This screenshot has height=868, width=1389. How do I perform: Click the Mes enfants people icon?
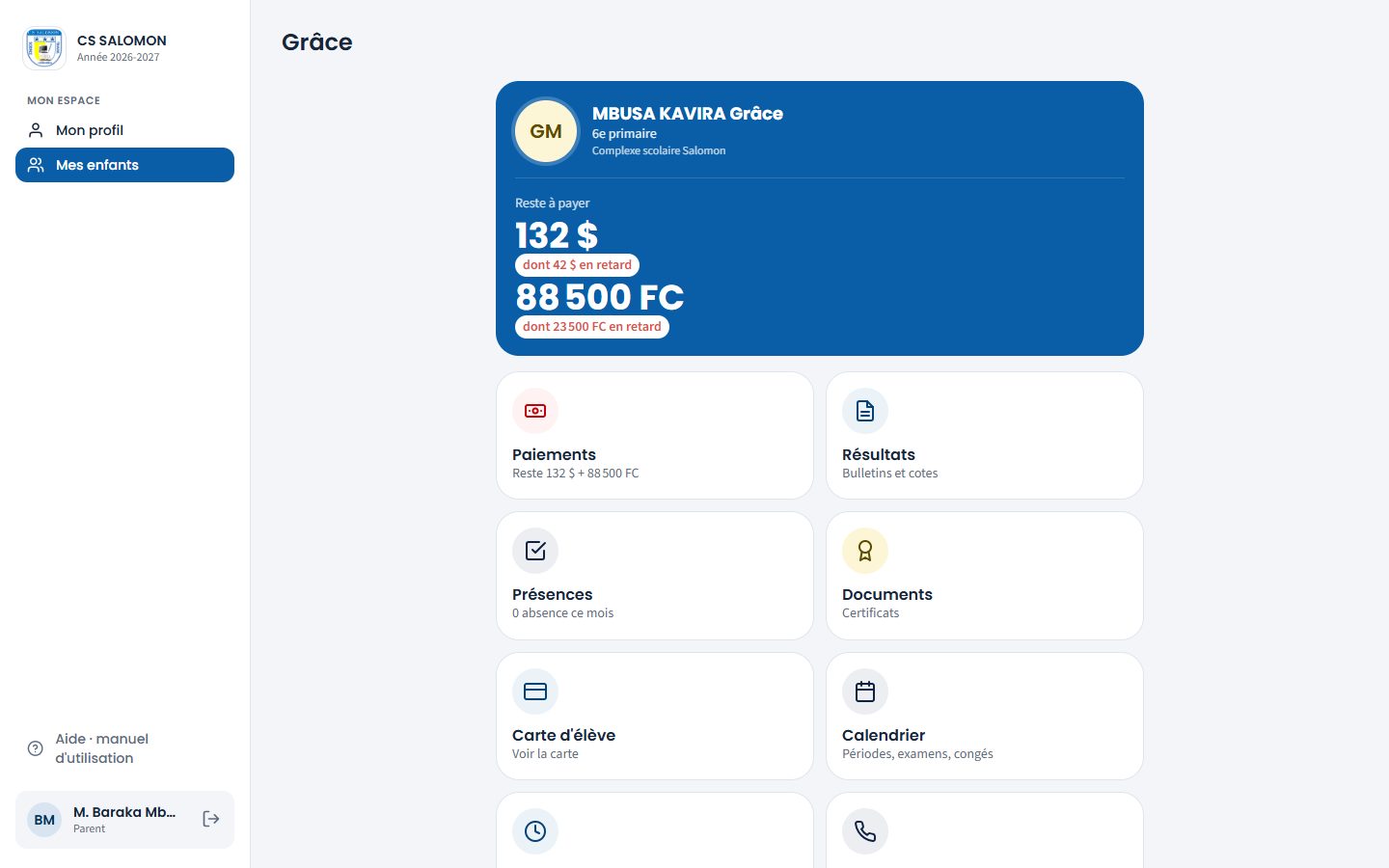(36, 165)
